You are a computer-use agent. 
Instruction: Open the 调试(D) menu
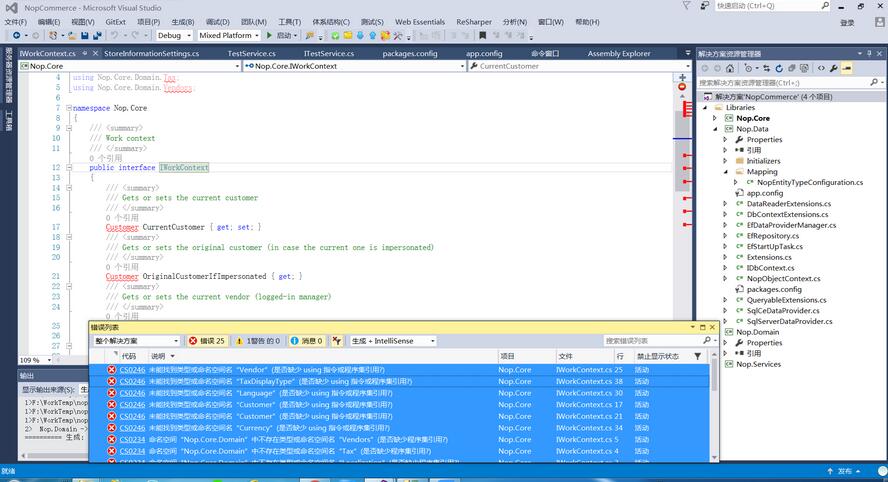[217, 21]
